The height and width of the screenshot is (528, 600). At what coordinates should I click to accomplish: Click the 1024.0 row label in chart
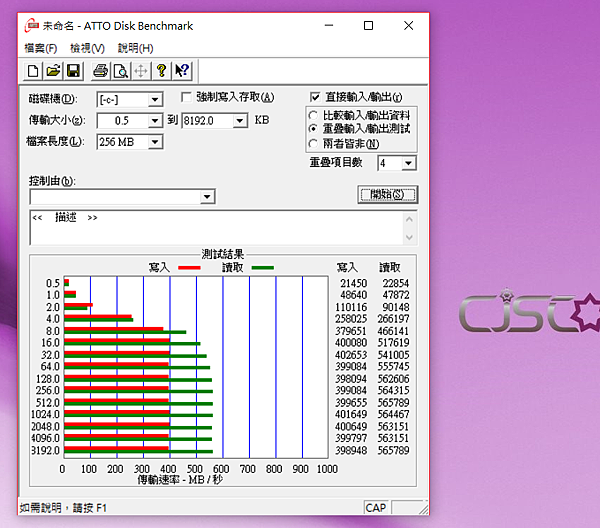[45, 414]
